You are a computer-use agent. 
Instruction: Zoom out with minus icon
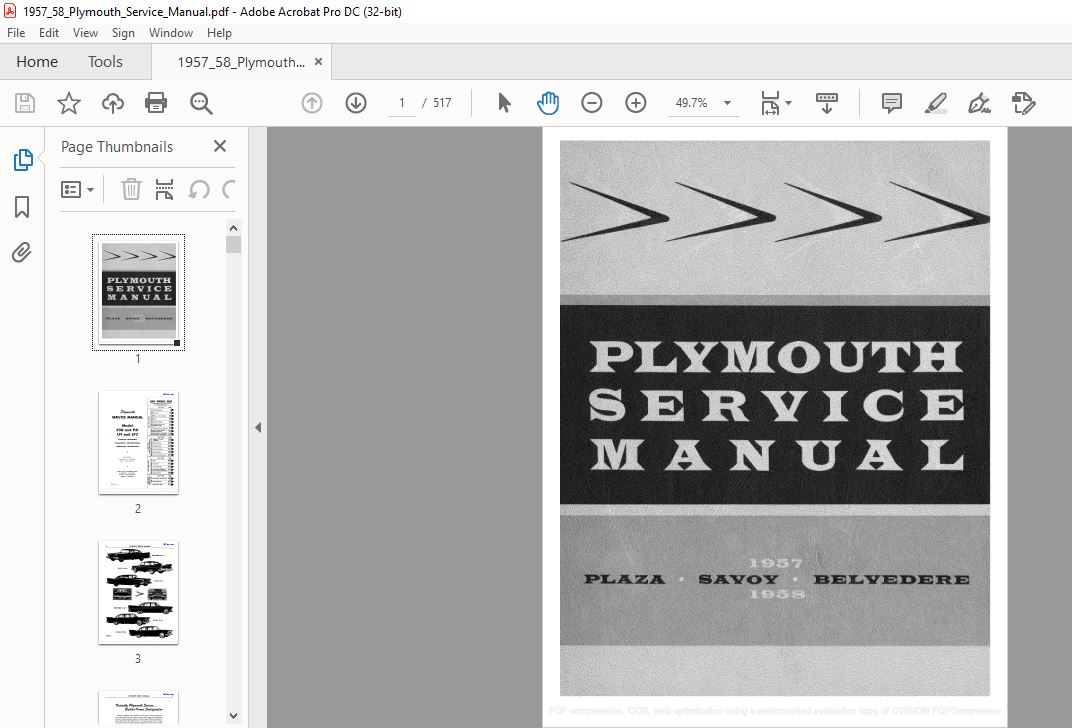coord(591,103)
